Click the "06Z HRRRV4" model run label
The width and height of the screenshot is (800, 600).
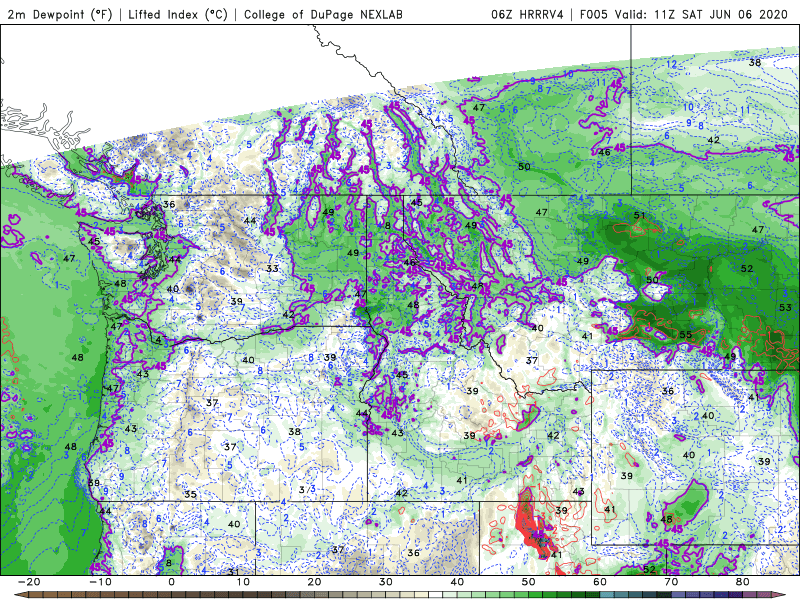[x=527, y=14]
